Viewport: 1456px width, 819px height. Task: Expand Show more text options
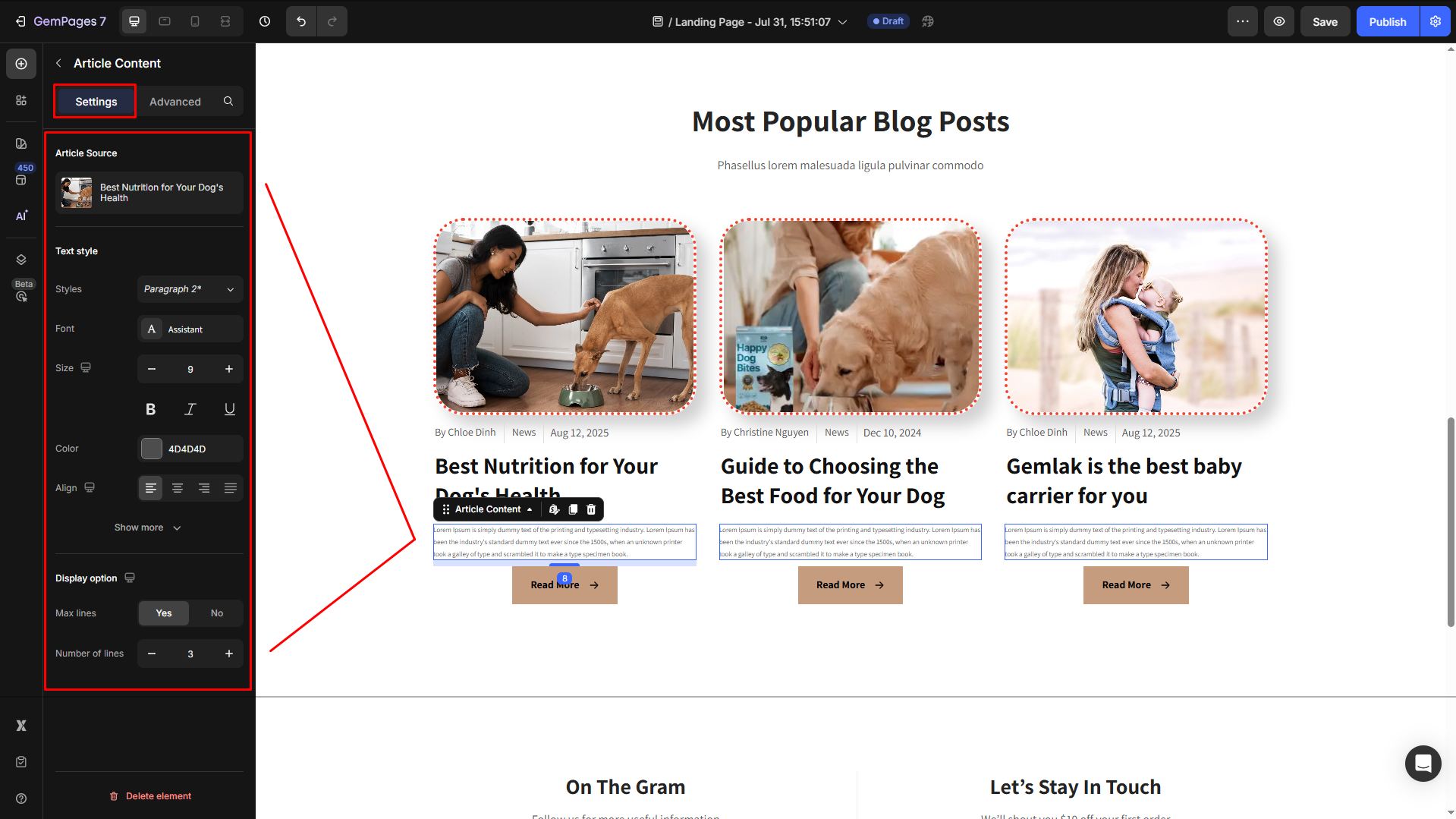[148, 528]
